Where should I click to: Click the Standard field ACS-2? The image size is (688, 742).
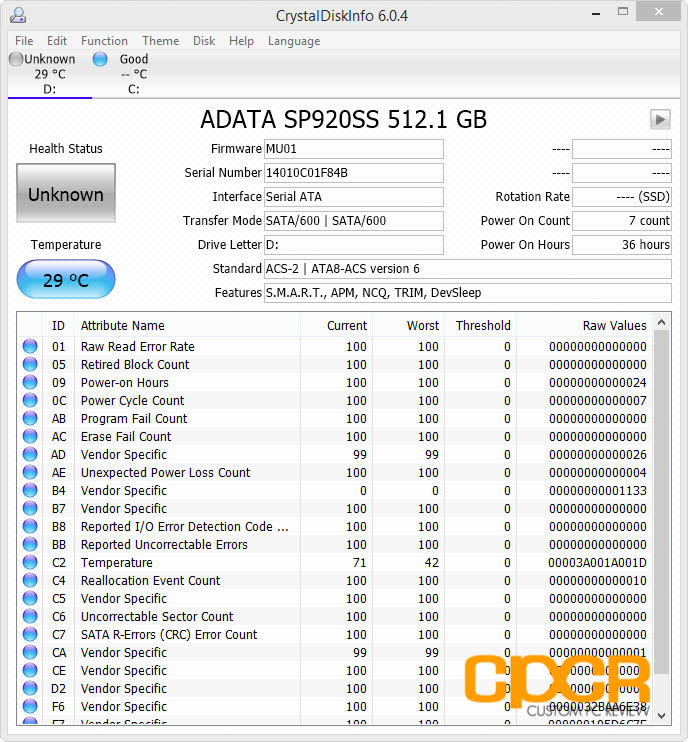coord(467,269)
